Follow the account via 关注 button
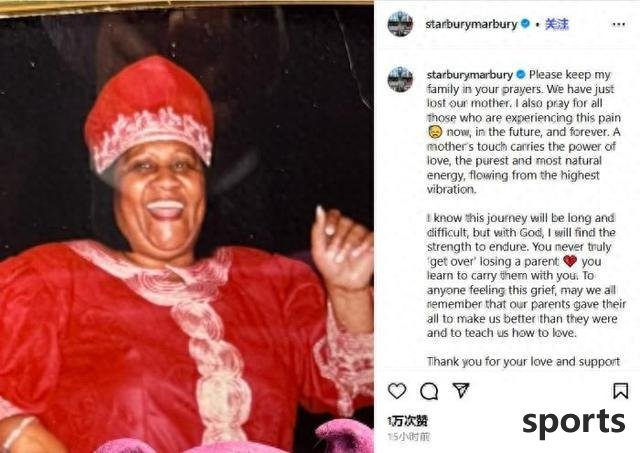The image size is (640, 453). (556, 24)
